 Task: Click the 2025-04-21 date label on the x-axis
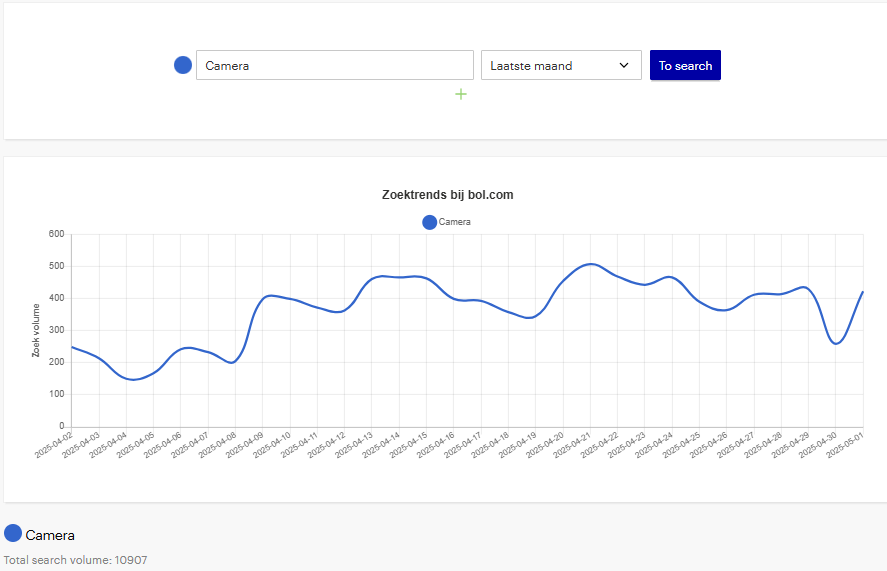(572, 444)
